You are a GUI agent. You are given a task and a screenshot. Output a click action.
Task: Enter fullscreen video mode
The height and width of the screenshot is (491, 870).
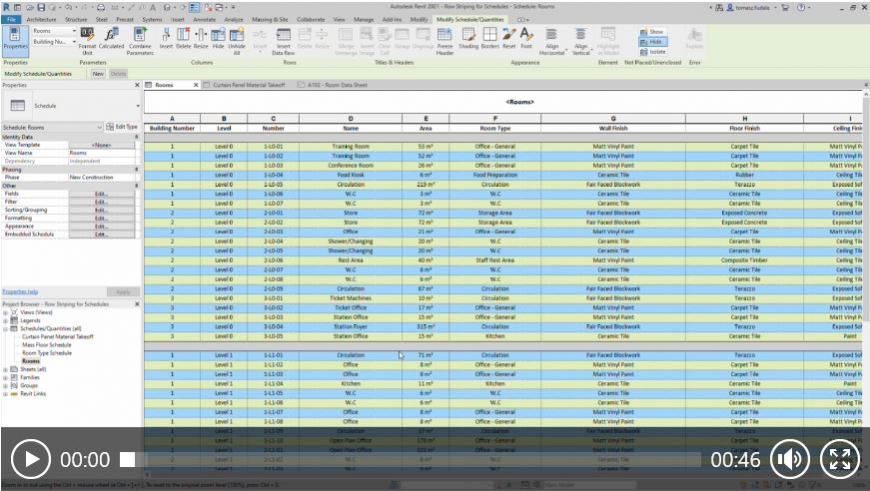tap(839, 459)
